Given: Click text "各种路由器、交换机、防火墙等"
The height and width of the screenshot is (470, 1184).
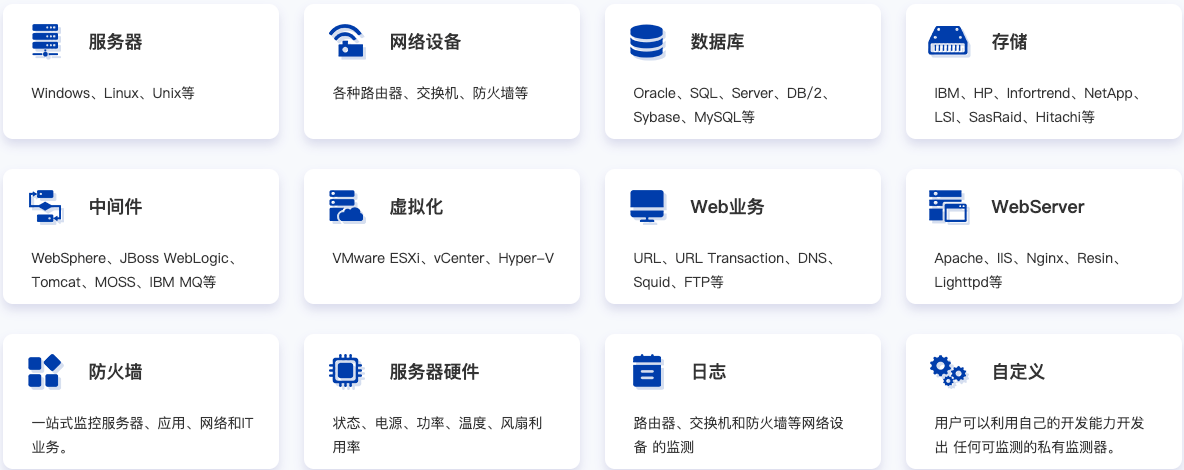Looking at the screenshot, I should (430, 94).
